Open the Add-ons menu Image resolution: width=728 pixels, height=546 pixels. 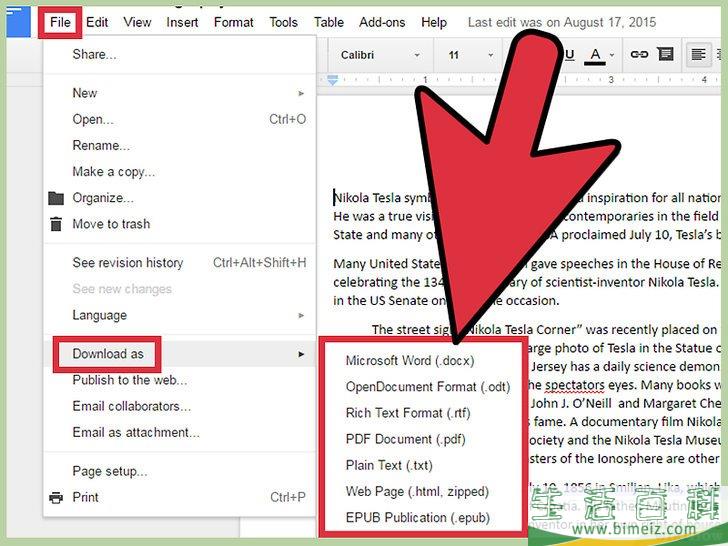tap(382, 22)
